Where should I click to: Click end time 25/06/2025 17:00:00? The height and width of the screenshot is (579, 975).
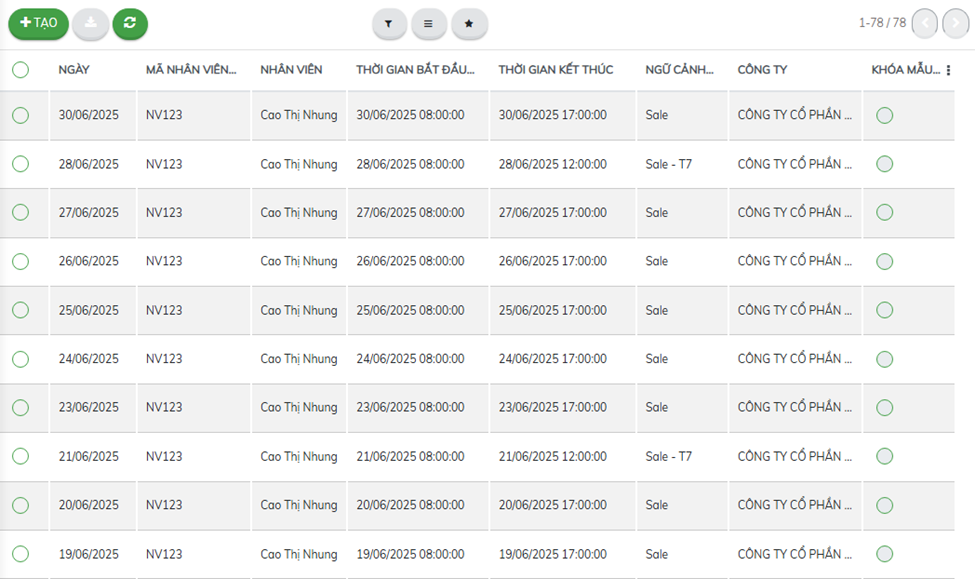pos(552,310)
